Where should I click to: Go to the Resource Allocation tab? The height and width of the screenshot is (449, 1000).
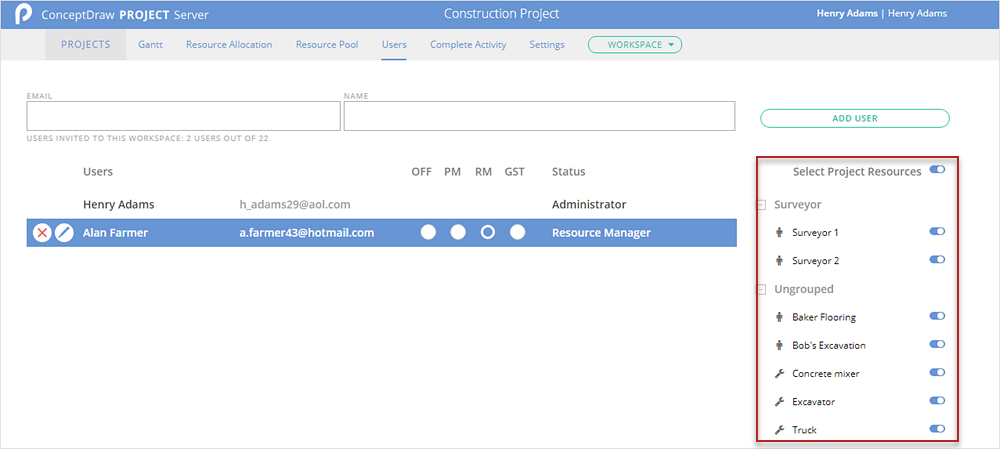[x=229, y=45]
